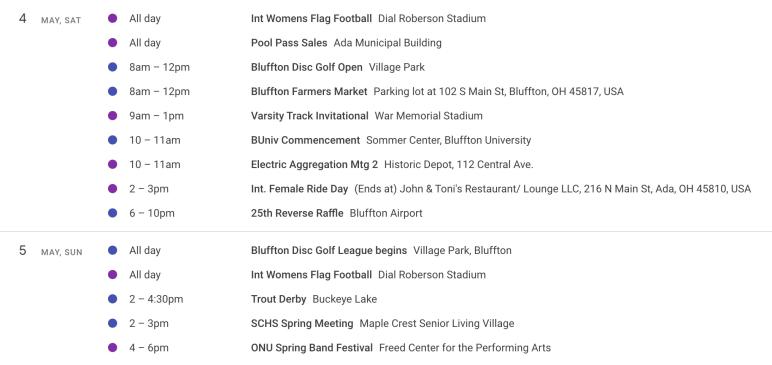Open Bluffton Disc Golf League begins event
The image size is (772, 365).
tap(329, 250)
